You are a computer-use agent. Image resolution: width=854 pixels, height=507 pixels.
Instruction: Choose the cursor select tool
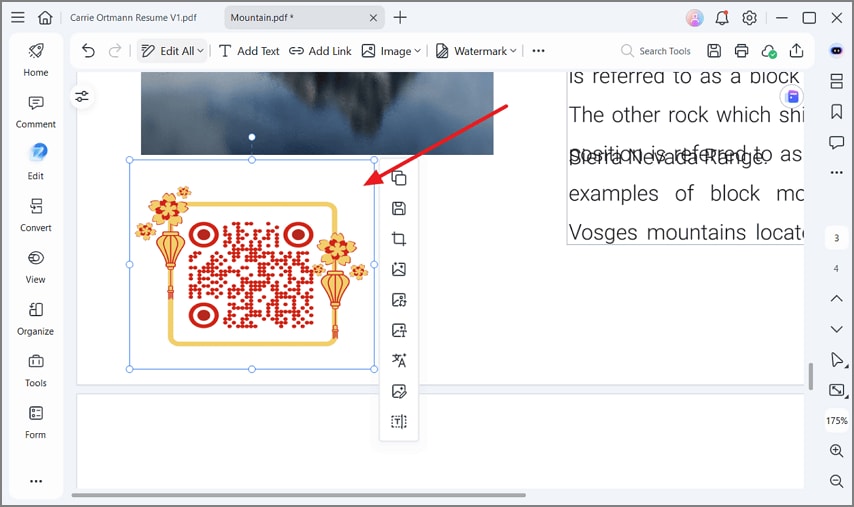pos(837,360)
